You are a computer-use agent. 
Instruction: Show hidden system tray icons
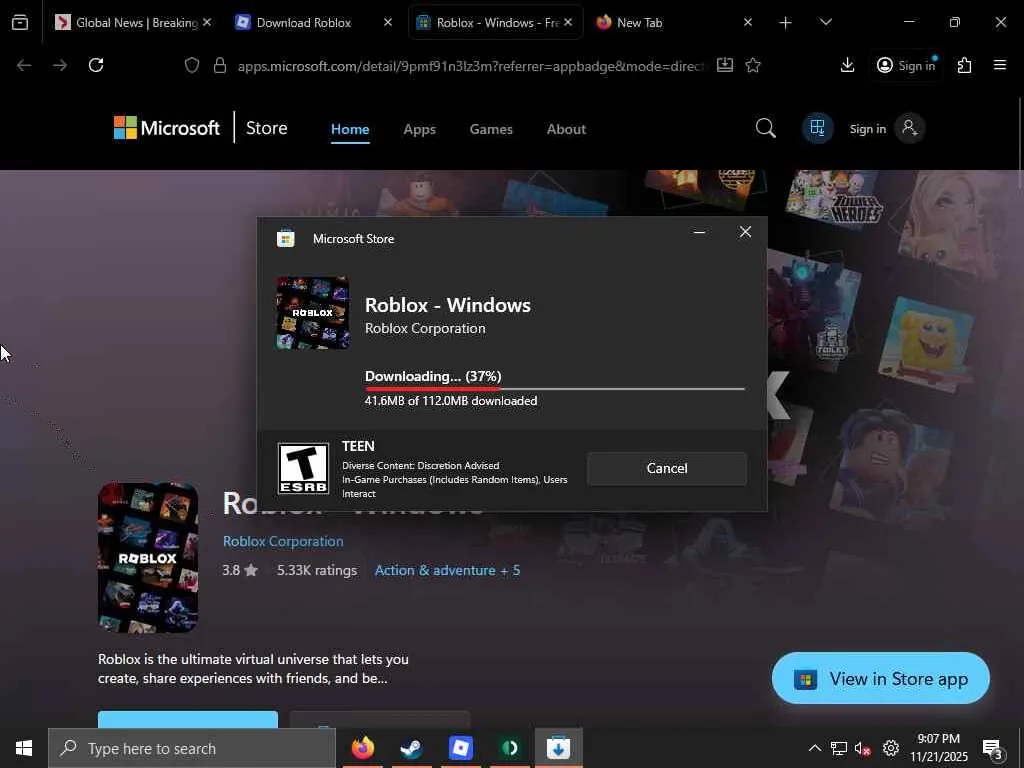coord(815,748)
